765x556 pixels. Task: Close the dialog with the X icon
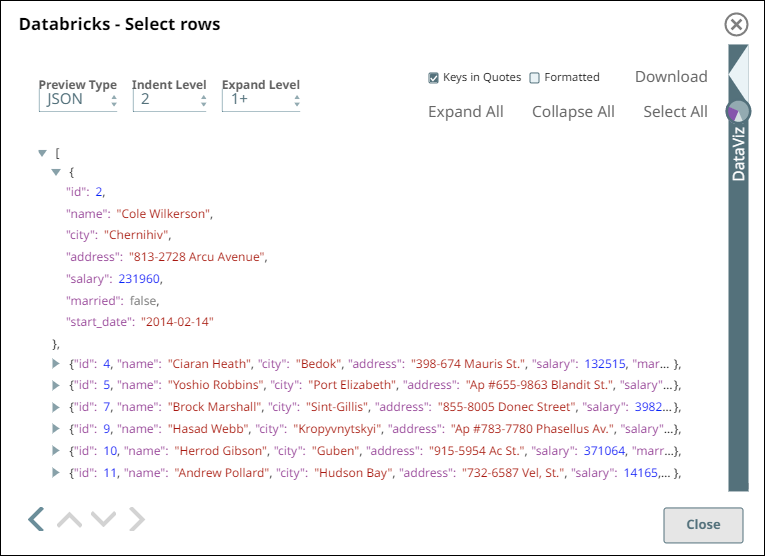coord(736,25)
